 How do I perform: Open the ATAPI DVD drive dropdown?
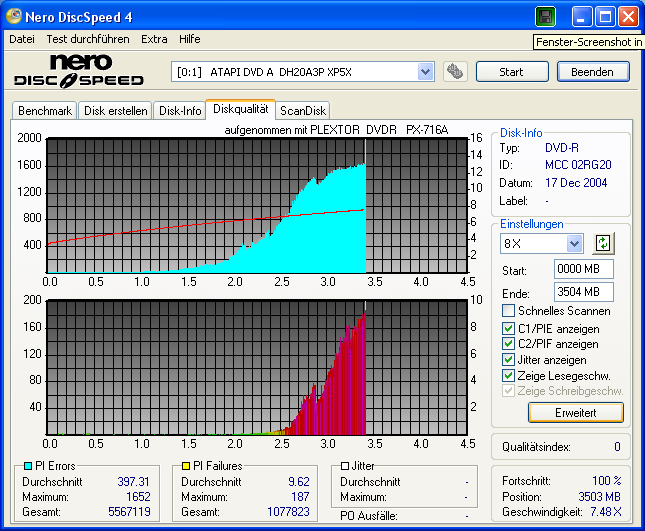tap(425, 72)
